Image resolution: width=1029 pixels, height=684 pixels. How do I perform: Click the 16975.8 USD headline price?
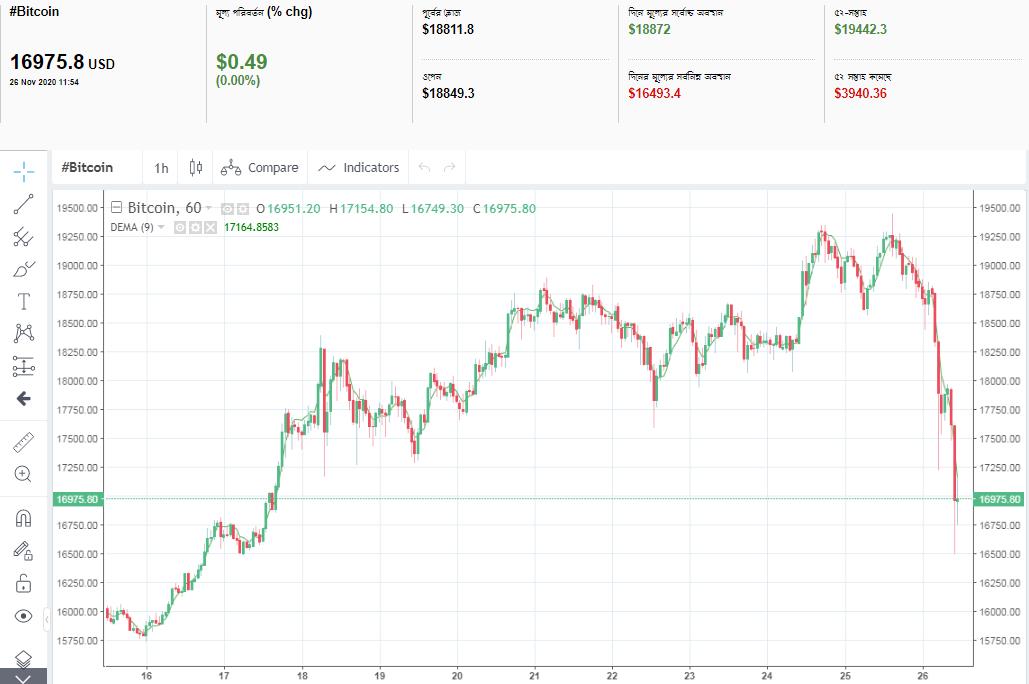[x=62, y=62]
